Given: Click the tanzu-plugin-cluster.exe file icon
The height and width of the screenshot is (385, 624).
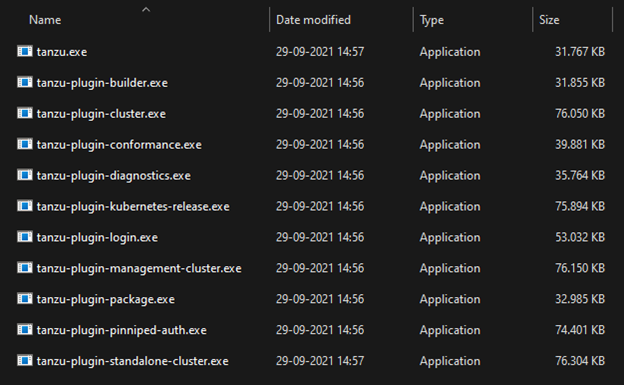Looking at the screenshot, I should [x=25, y=113].
